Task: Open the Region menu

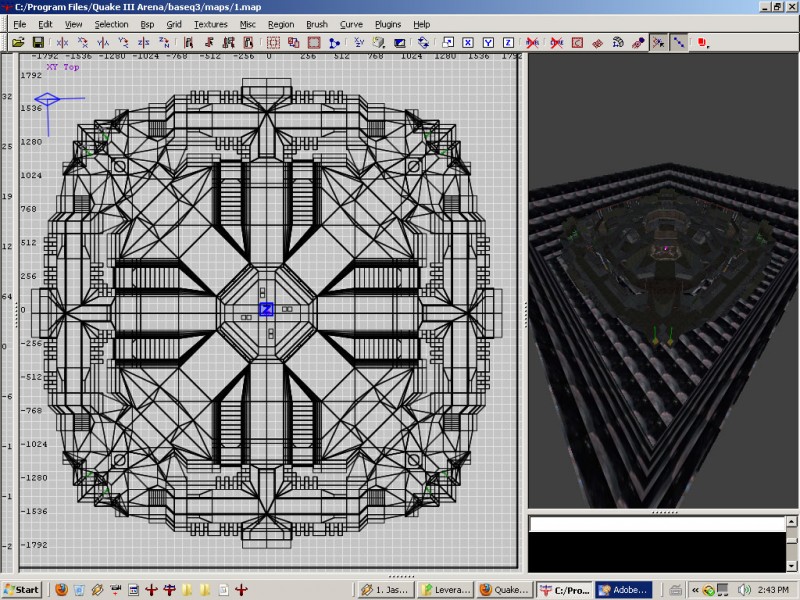Action: [x=281, y=24]
